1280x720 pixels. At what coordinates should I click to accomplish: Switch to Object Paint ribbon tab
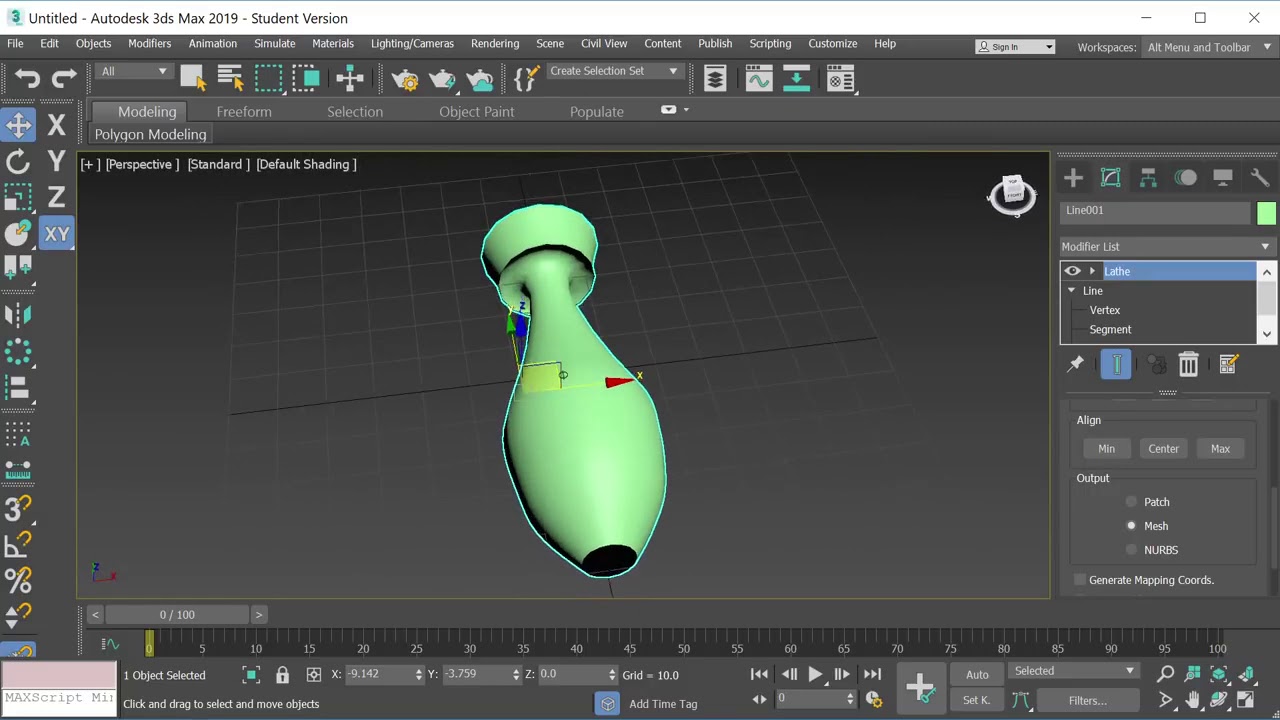pyautogui.click(x=477, y=112)
